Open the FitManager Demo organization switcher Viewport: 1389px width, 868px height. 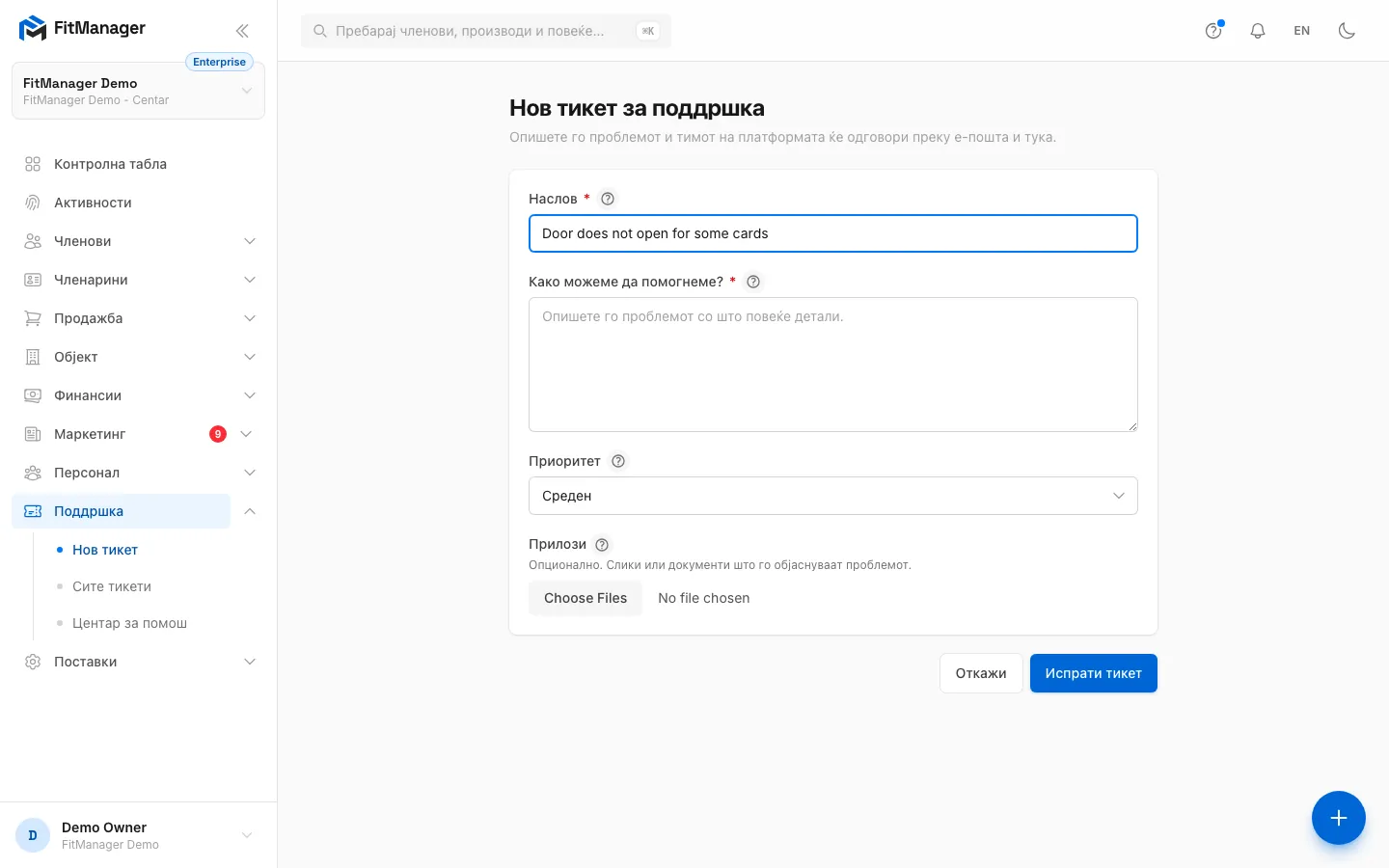pos(138,91)
